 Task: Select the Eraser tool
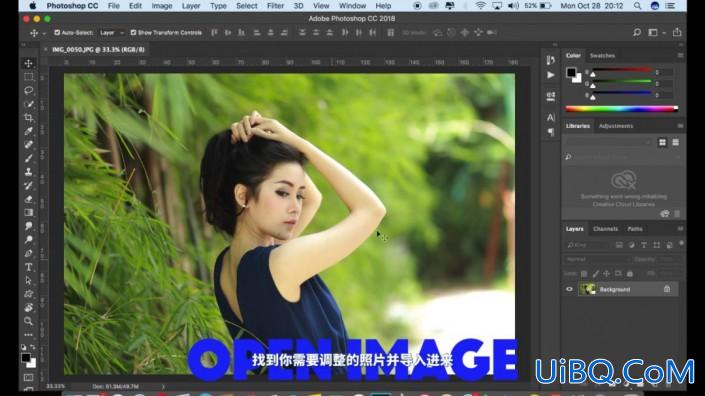28,199
